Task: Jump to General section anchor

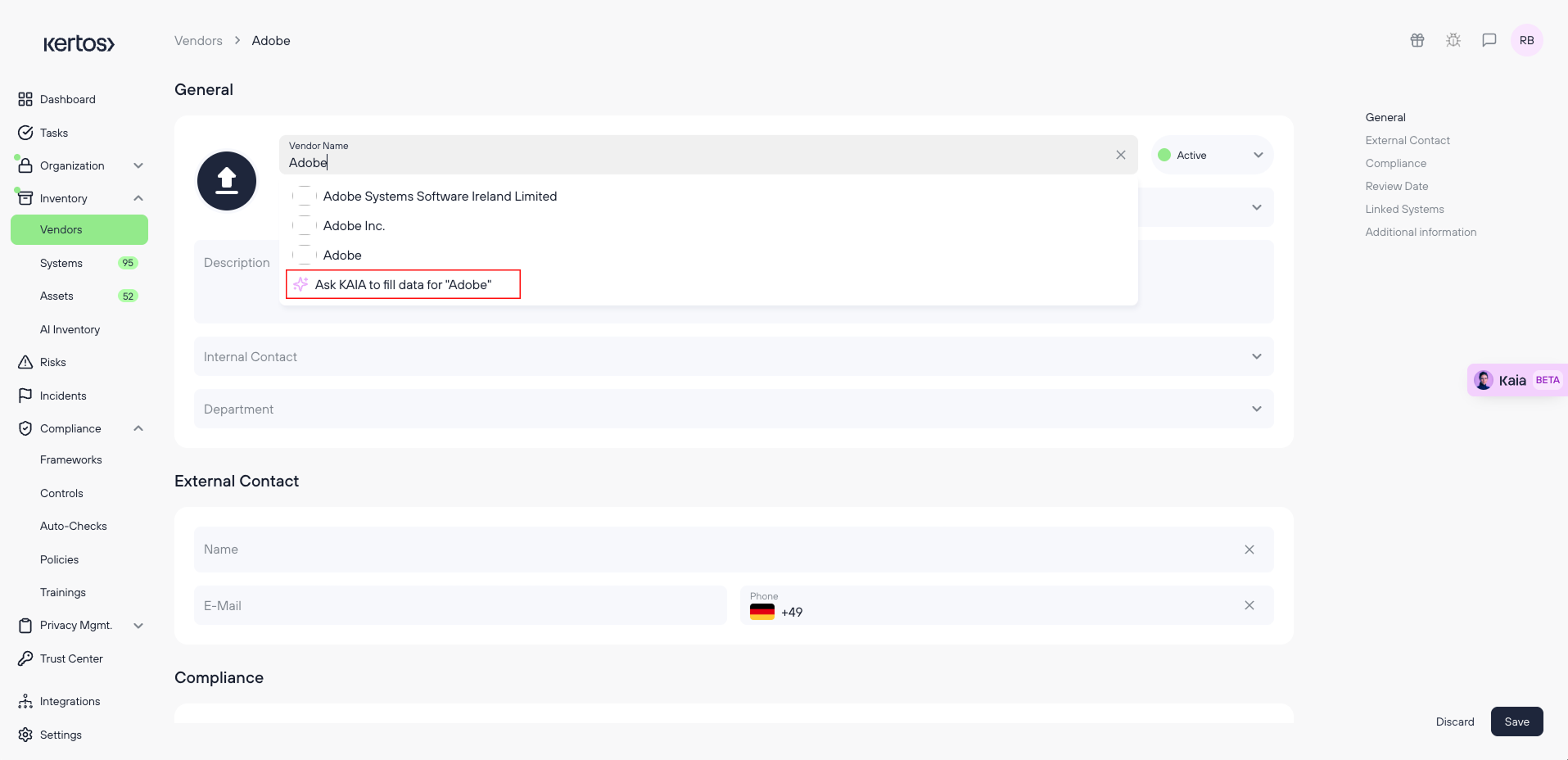Action: coord(1385,117)
